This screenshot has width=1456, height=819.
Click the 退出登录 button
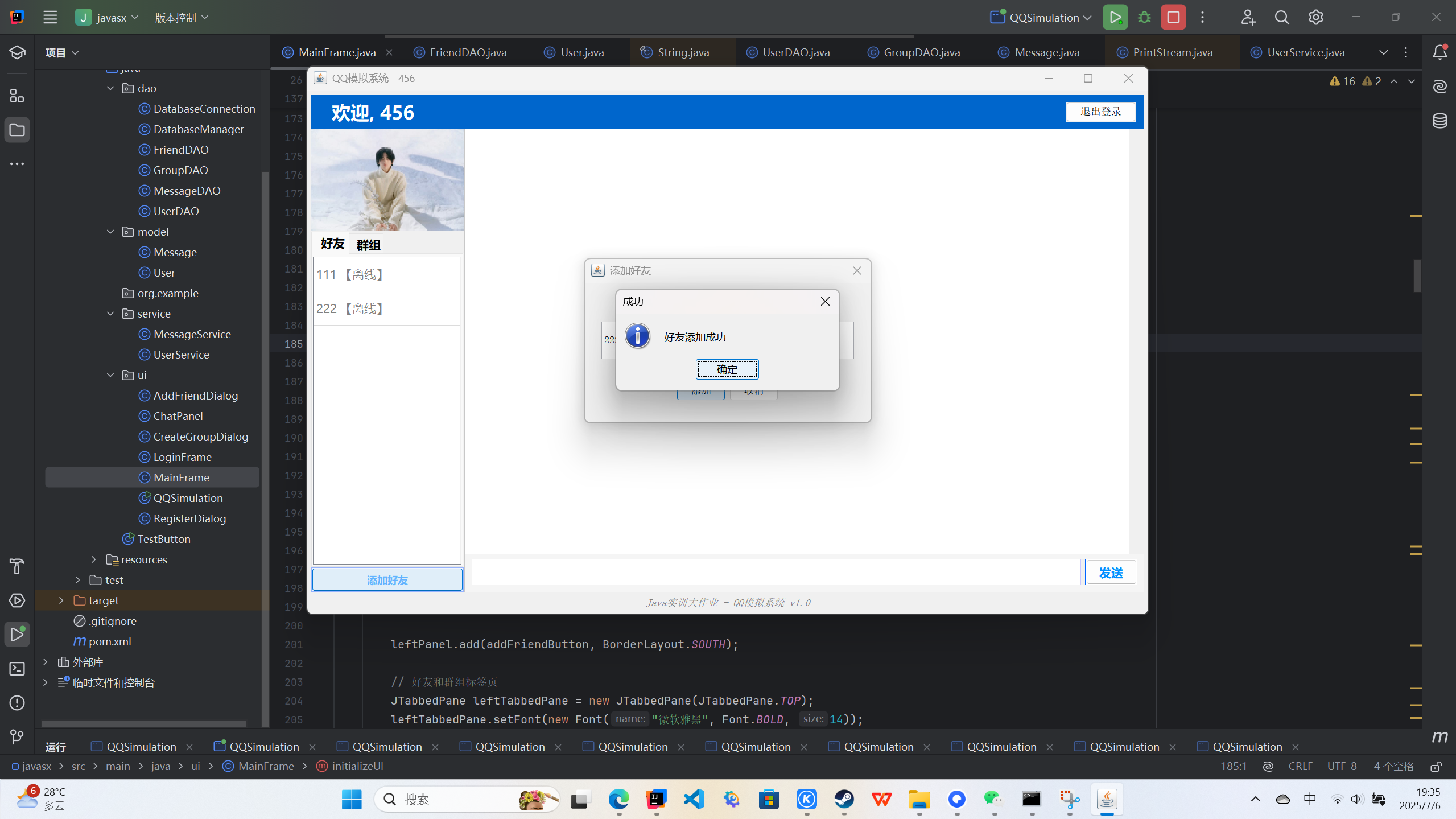(x=1100, y=112)
